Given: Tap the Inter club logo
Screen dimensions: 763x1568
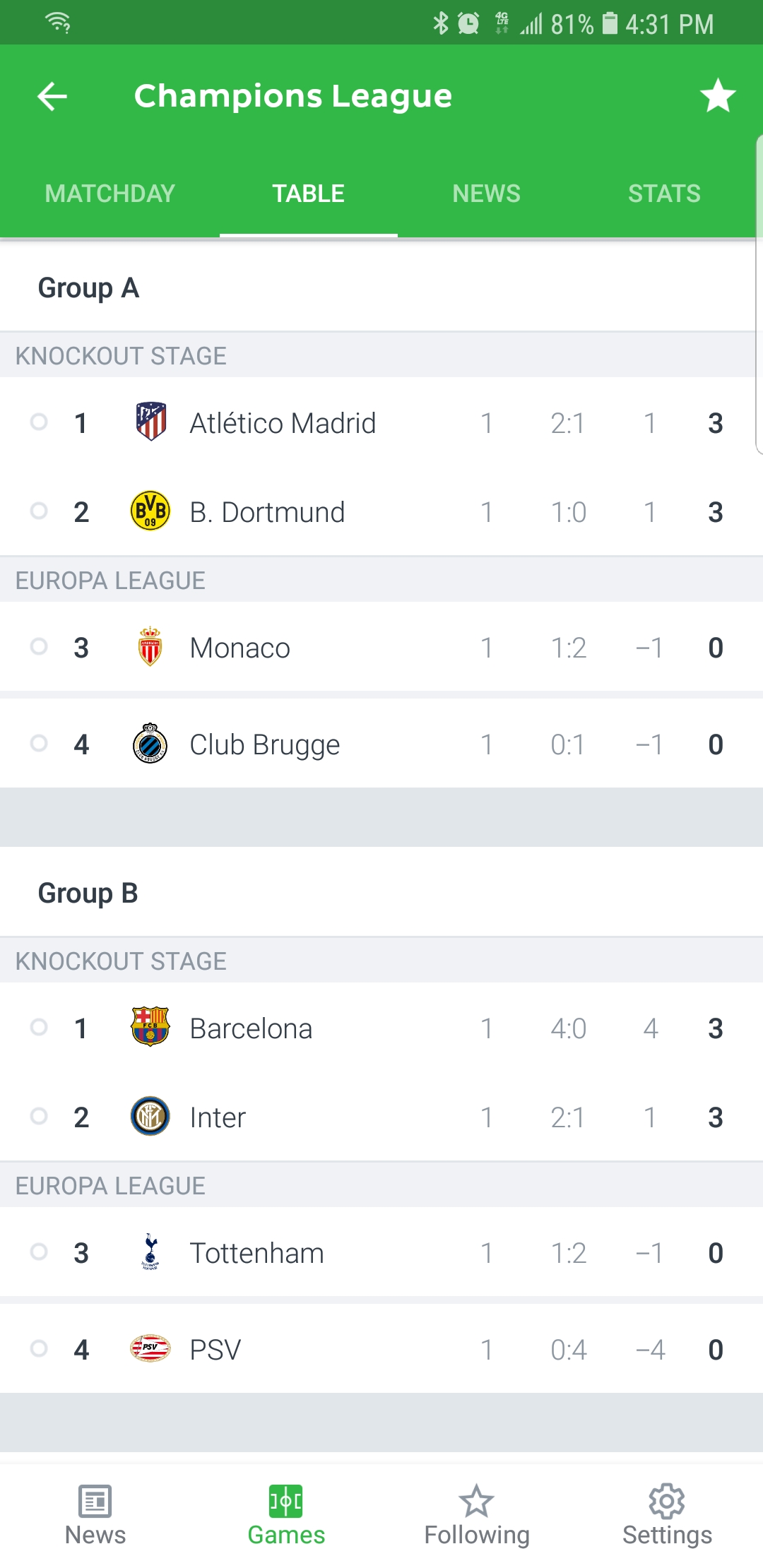Looking at the screenshot, I should point(150,1116).
